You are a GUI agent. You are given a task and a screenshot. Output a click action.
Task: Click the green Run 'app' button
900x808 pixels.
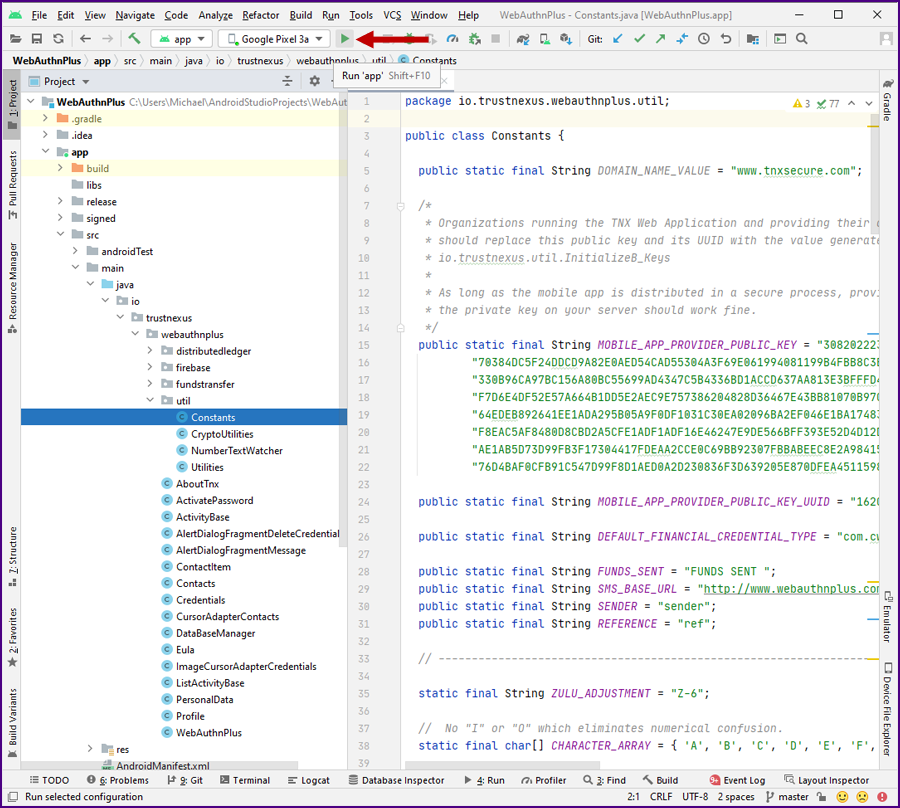click(345, 39)
